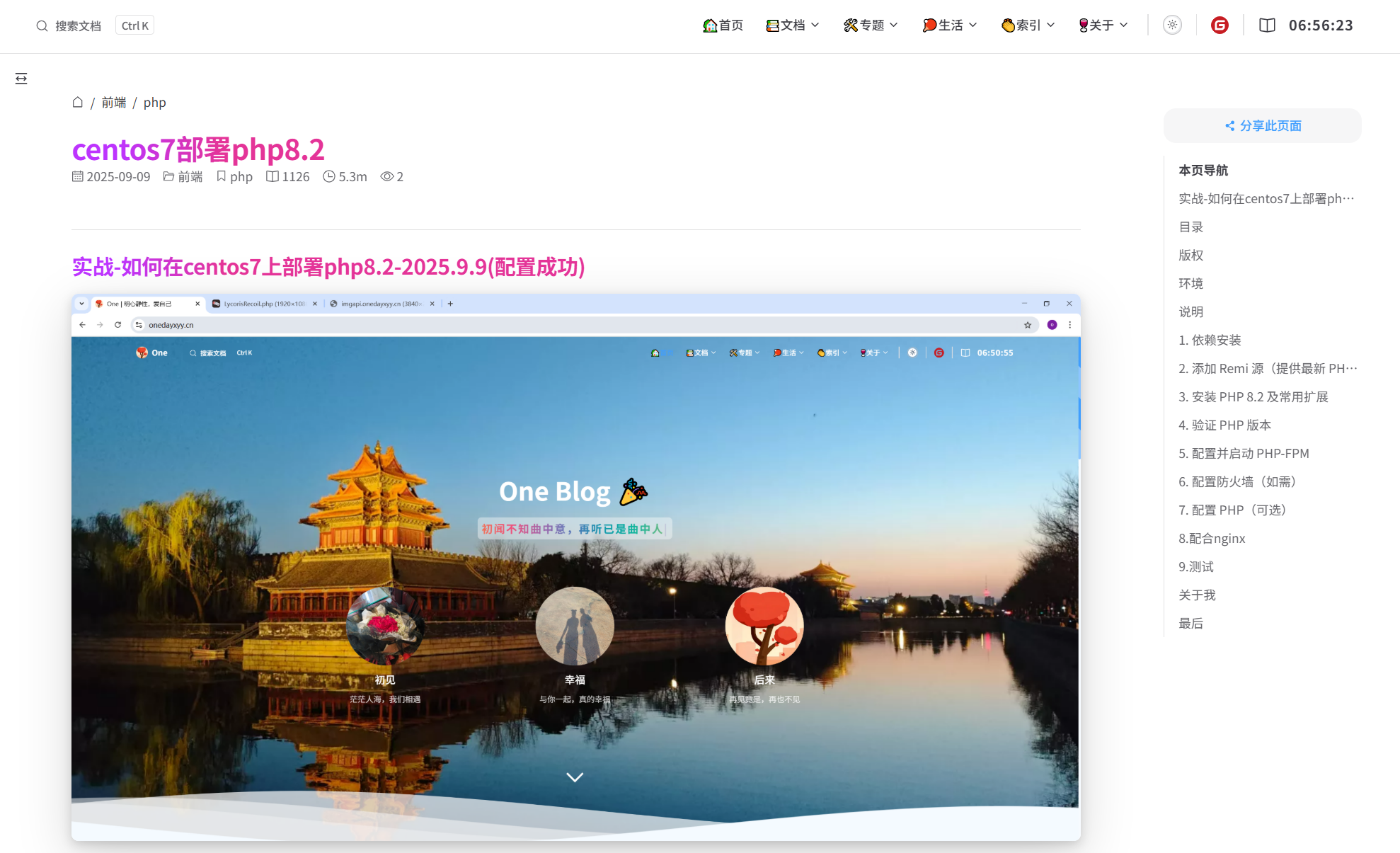Jump to 实战-如何在centos7上部署ph… section
The image size is (1400, 853).
pyautogui.click(x=1266, y=199)
